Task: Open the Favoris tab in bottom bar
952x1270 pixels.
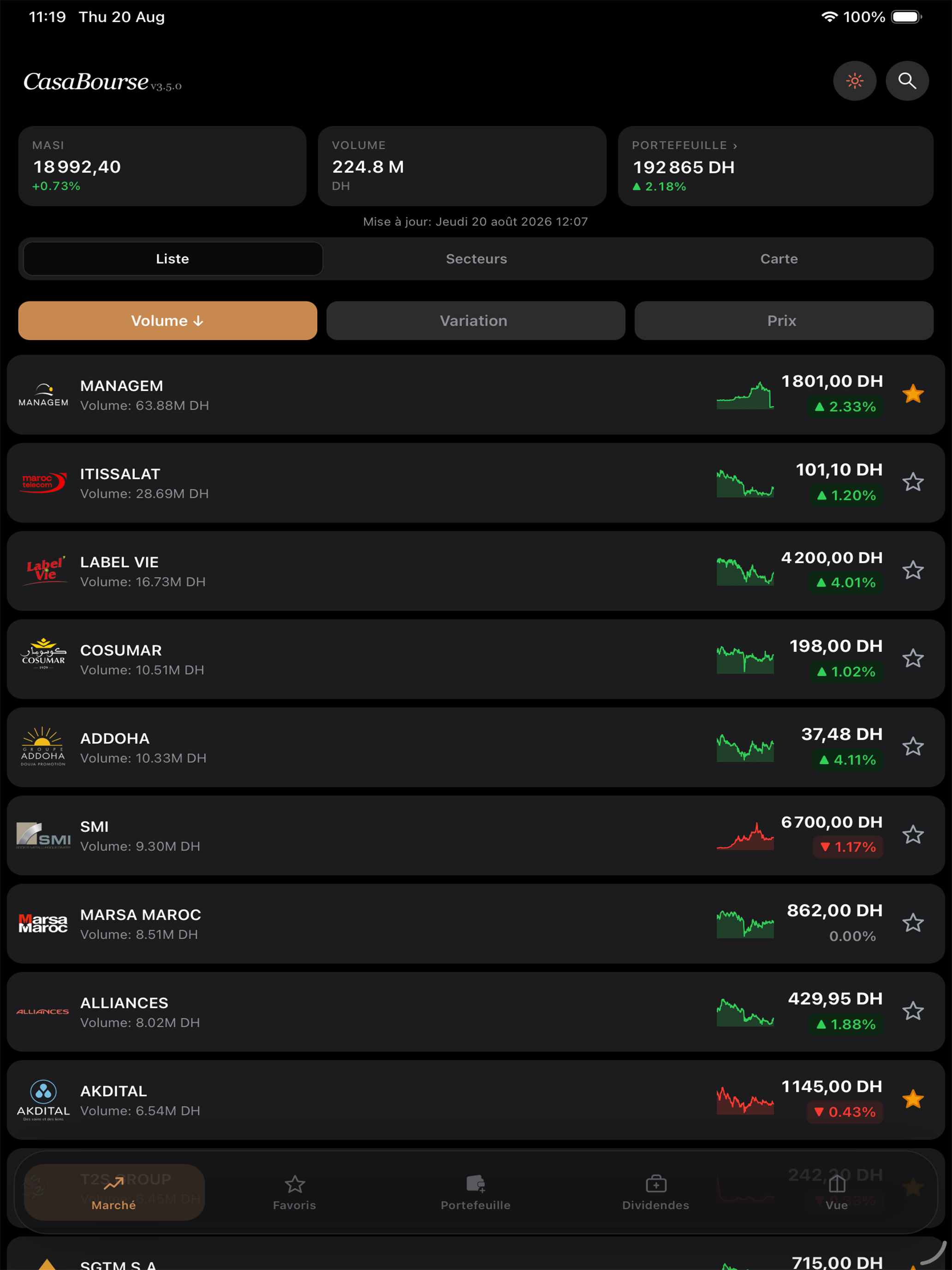Action: 294,1192
